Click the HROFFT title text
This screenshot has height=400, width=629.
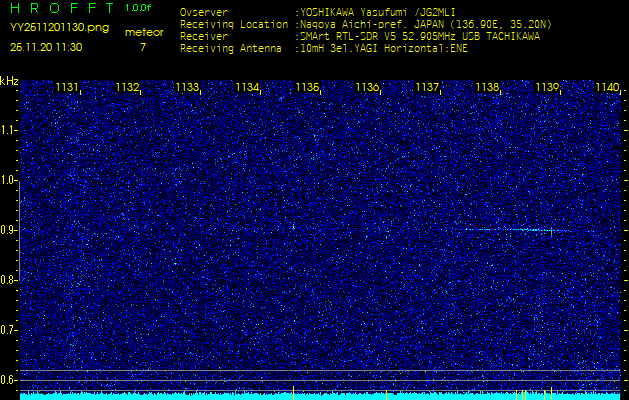(62, 8)
